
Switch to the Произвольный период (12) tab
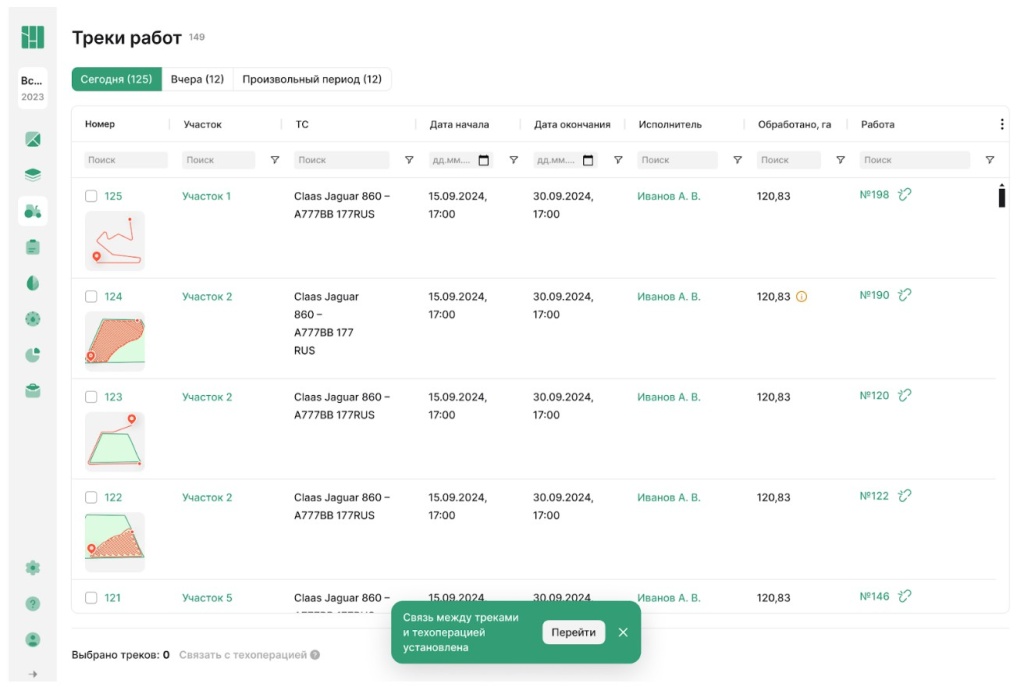pyautogui.click(x=312, y=79)
